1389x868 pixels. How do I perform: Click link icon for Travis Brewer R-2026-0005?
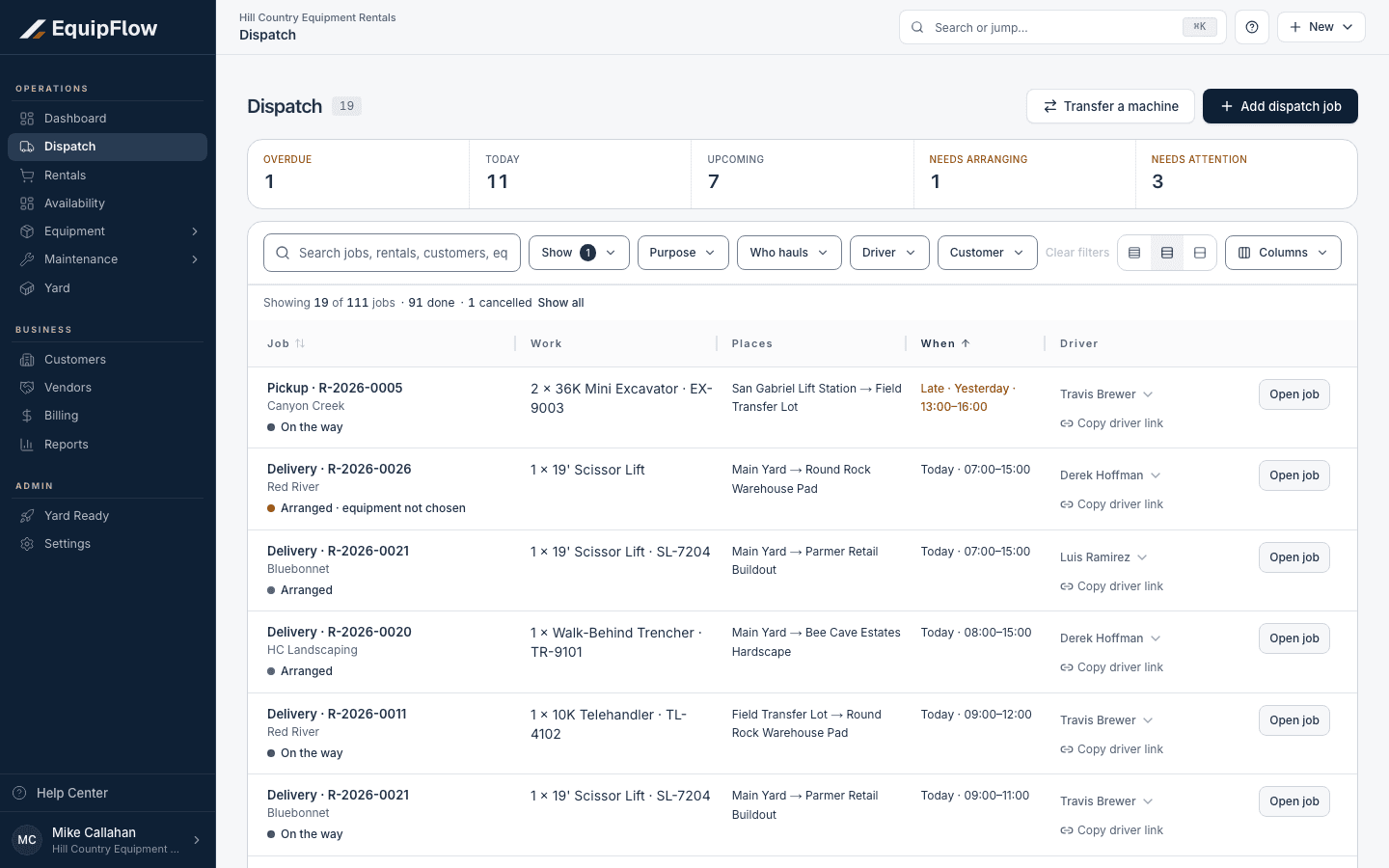coord(1067,423)
